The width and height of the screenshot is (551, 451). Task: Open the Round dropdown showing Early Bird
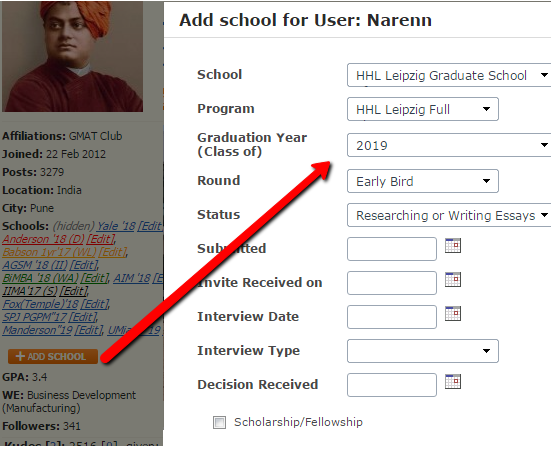click(423, 181)
